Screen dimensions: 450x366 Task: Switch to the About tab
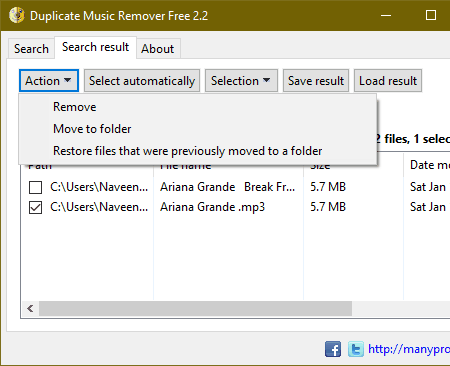pyautogui.click(x=158, y=49)
